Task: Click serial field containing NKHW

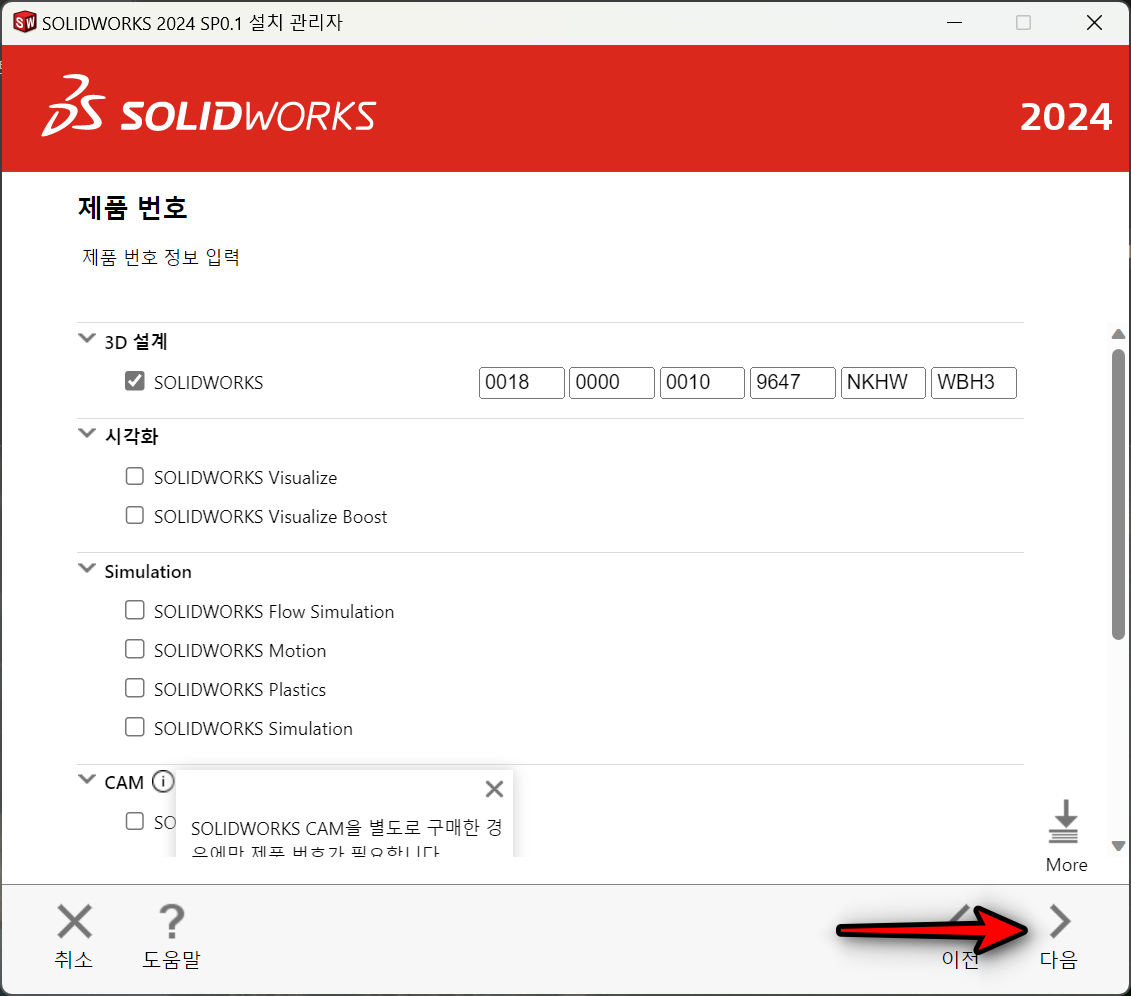Action: tap(883, 383)
